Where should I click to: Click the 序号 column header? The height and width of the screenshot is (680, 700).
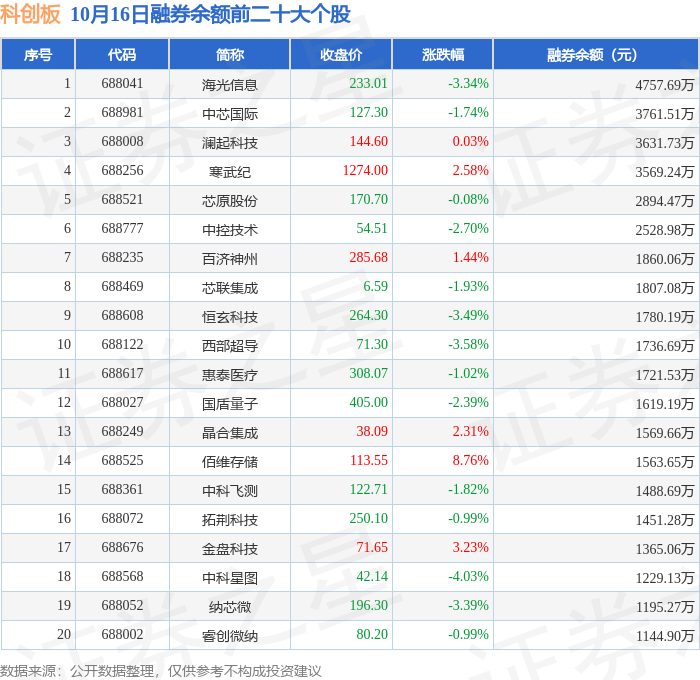point(38,54)
